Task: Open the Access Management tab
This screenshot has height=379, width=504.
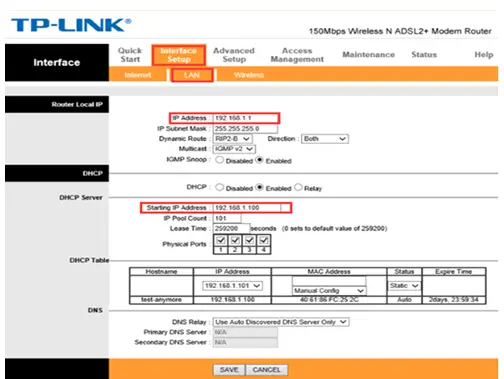Action: point(297,55)
